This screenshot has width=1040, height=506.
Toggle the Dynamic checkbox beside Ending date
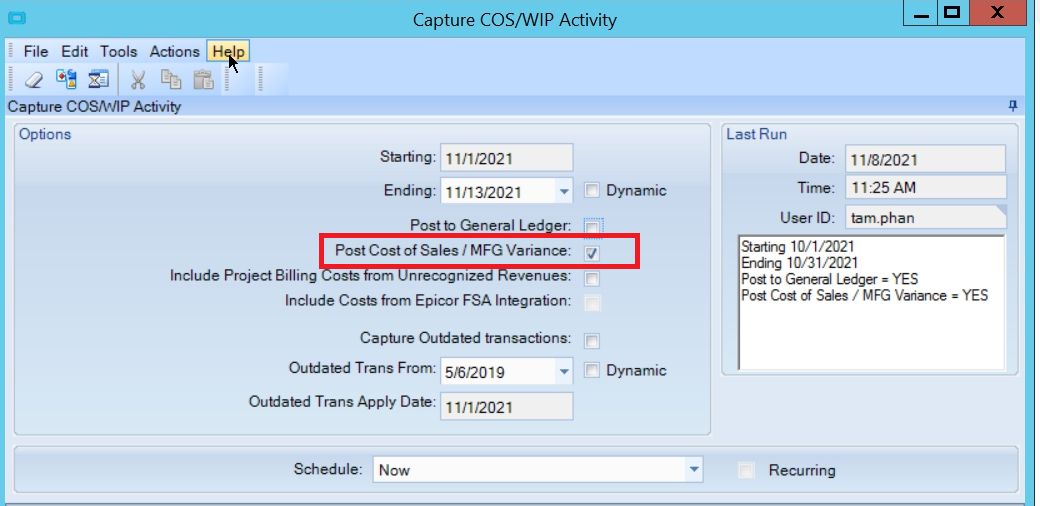coord(592,191)
